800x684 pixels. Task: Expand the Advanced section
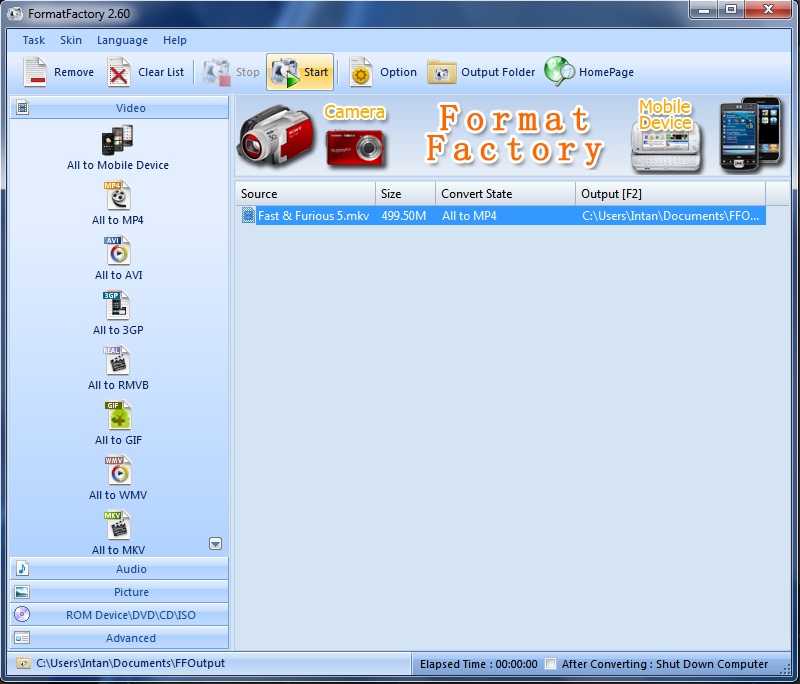tap(119, 638)
